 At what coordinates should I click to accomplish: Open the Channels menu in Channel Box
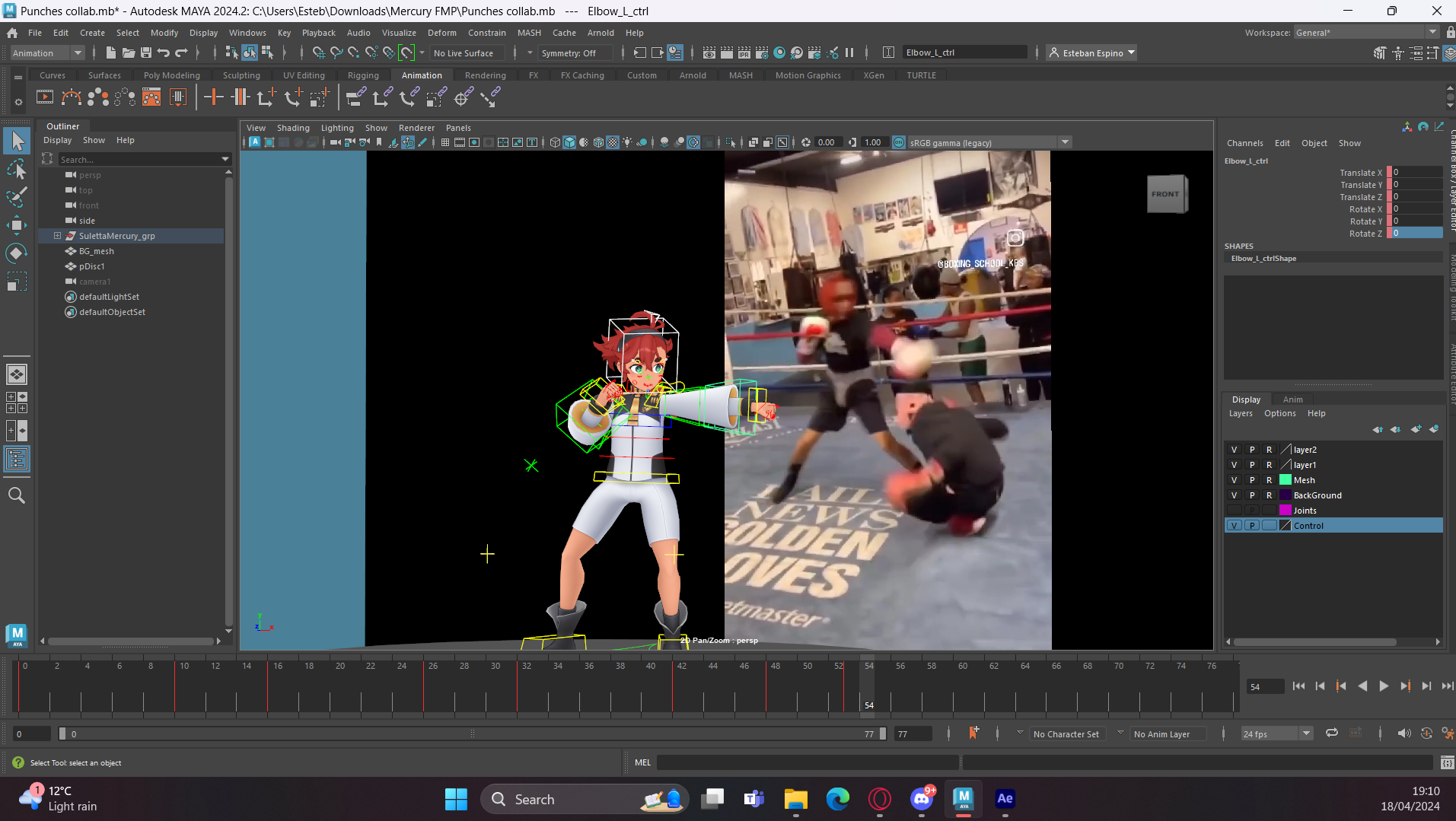pyautogui.click(x=1244, y=143)
